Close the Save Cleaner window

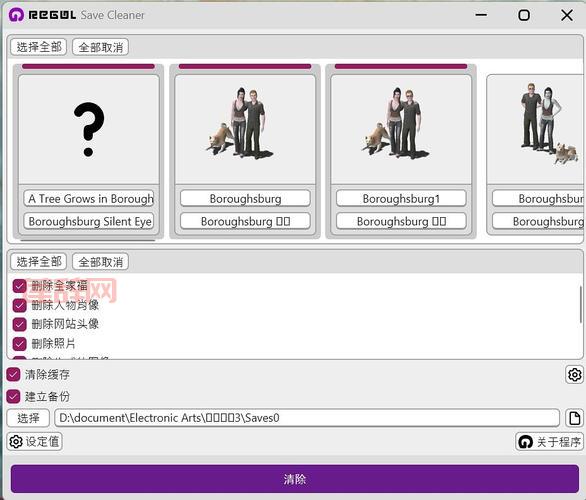(x=567, y=15)
